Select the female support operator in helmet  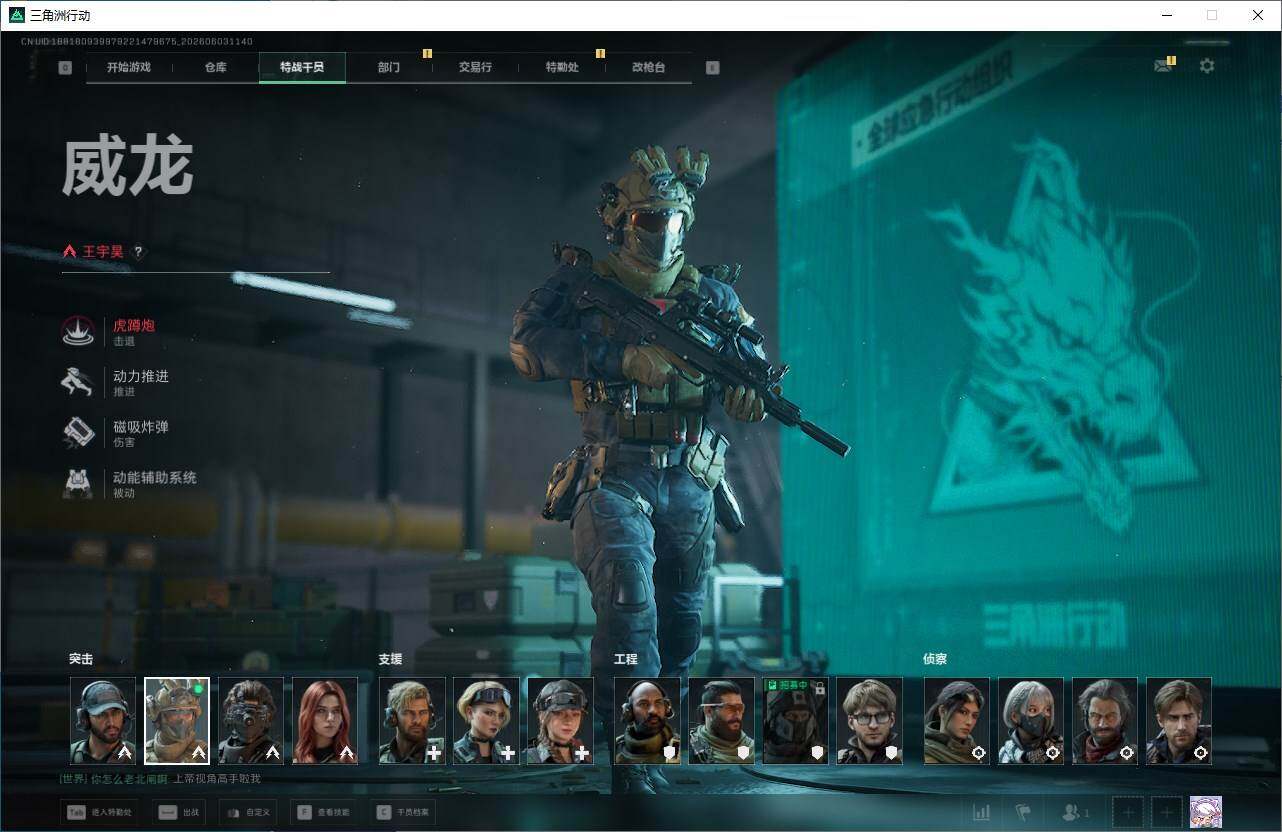(560, 721)
